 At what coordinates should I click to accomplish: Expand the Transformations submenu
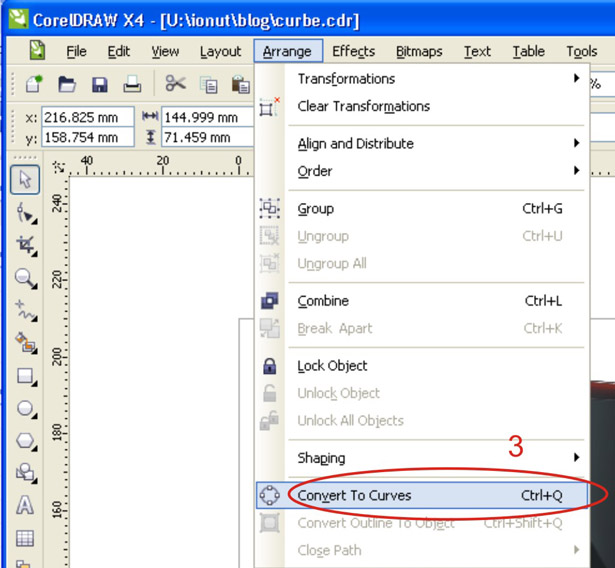pos(422,79)
